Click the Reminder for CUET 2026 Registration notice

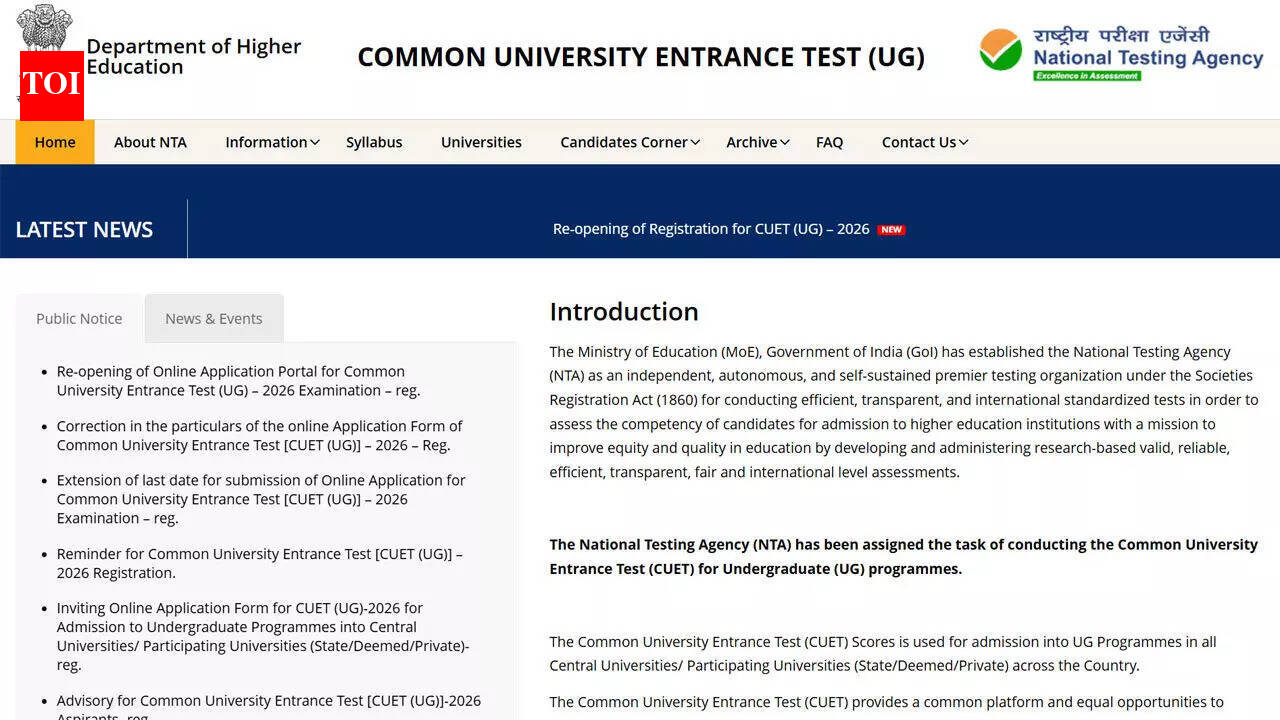(259, 563)
